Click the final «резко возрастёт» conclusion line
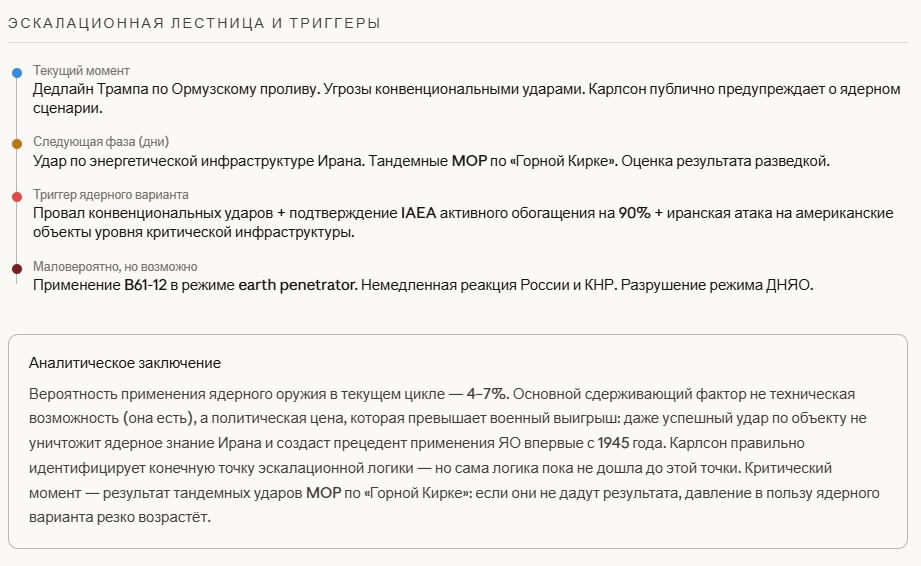Image resolution: width=921 pixels, height=566 pixels. (x=162, y=517)
